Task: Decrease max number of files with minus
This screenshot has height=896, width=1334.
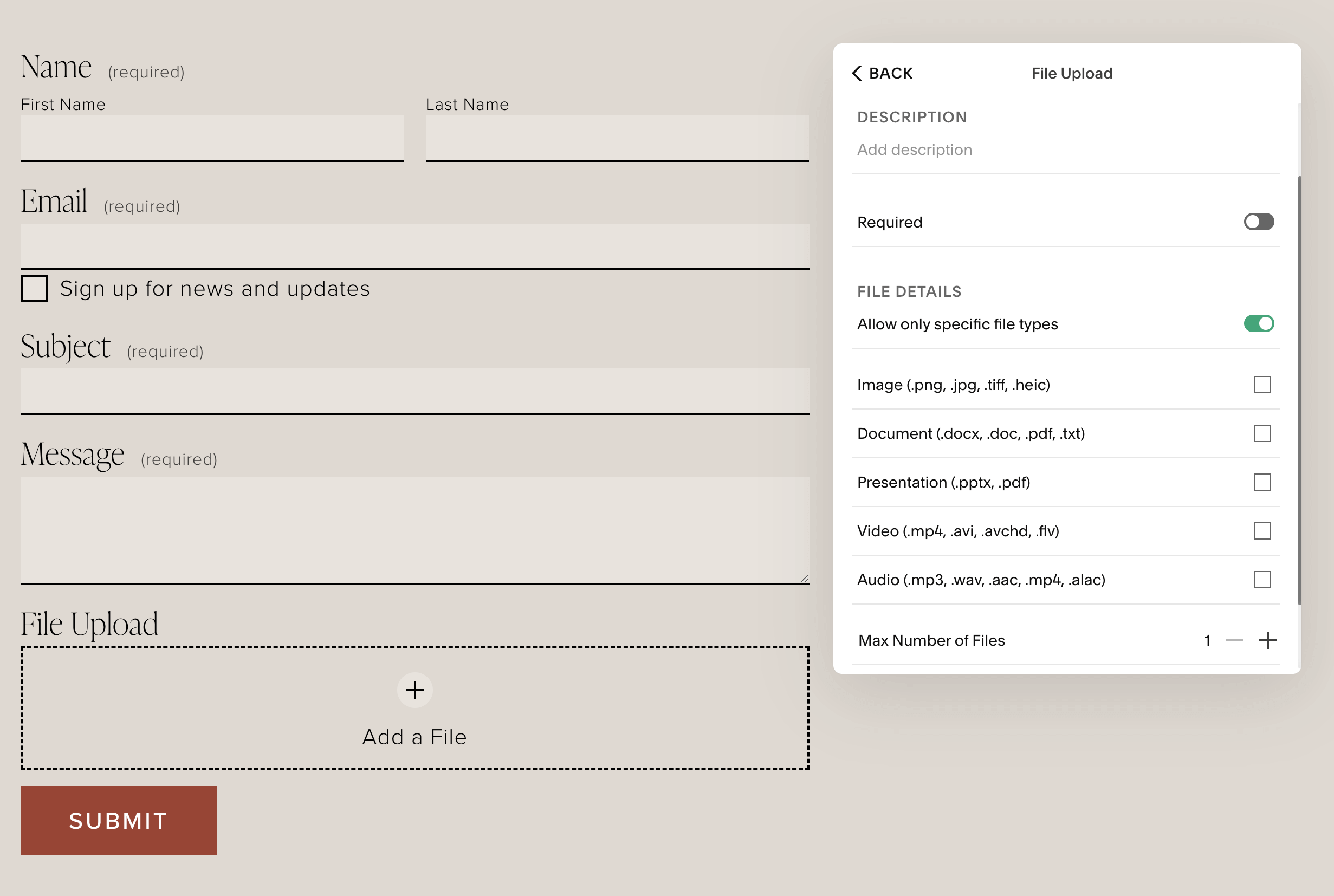Action: pos(1234,640)
